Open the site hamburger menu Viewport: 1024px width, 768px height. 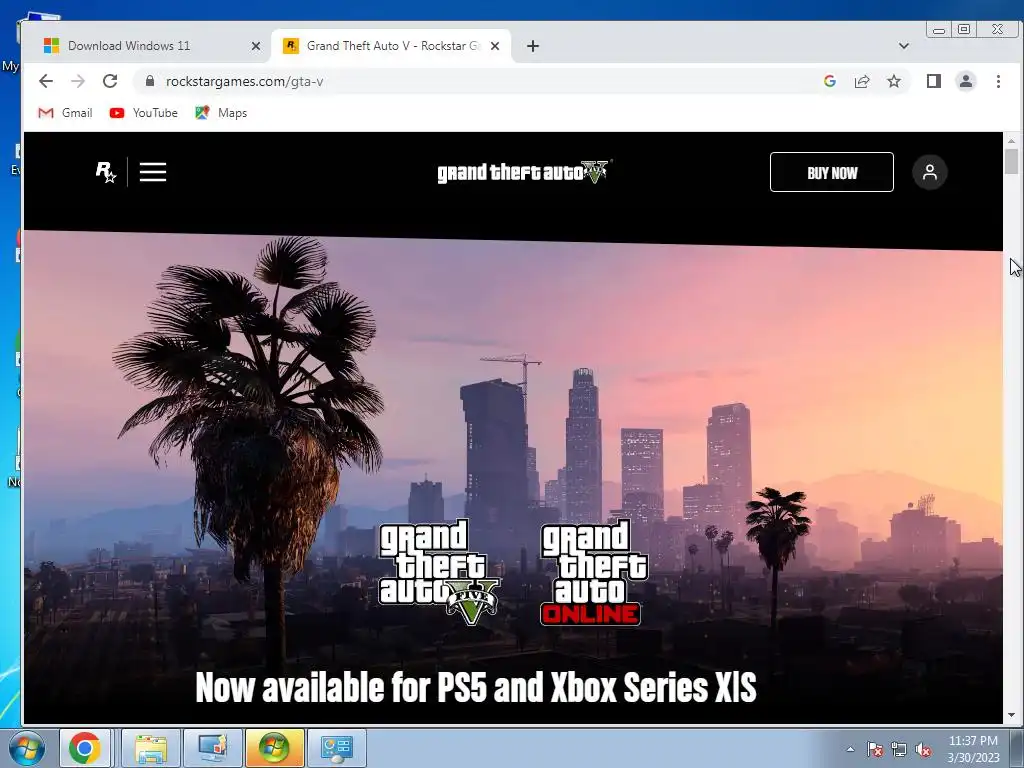[153, 172]
